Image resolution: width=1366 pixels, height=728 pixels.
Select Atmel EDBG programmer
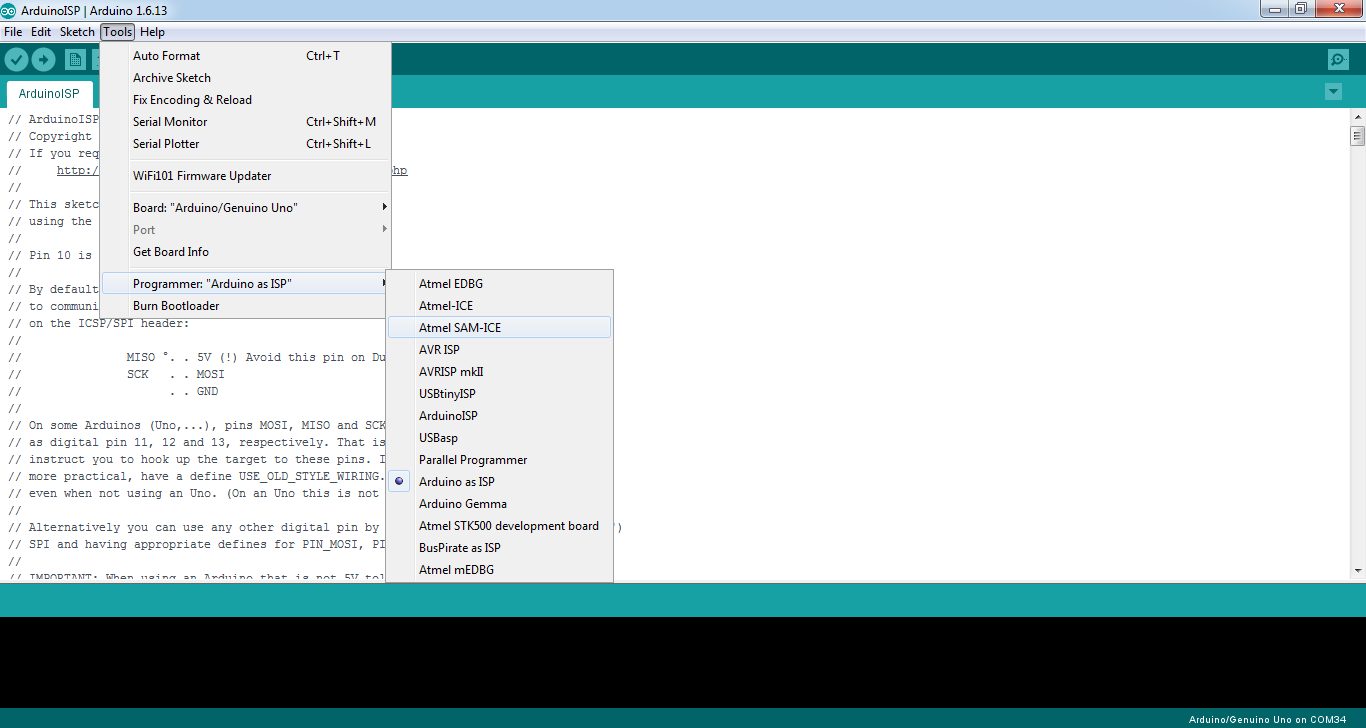point(499,284)
